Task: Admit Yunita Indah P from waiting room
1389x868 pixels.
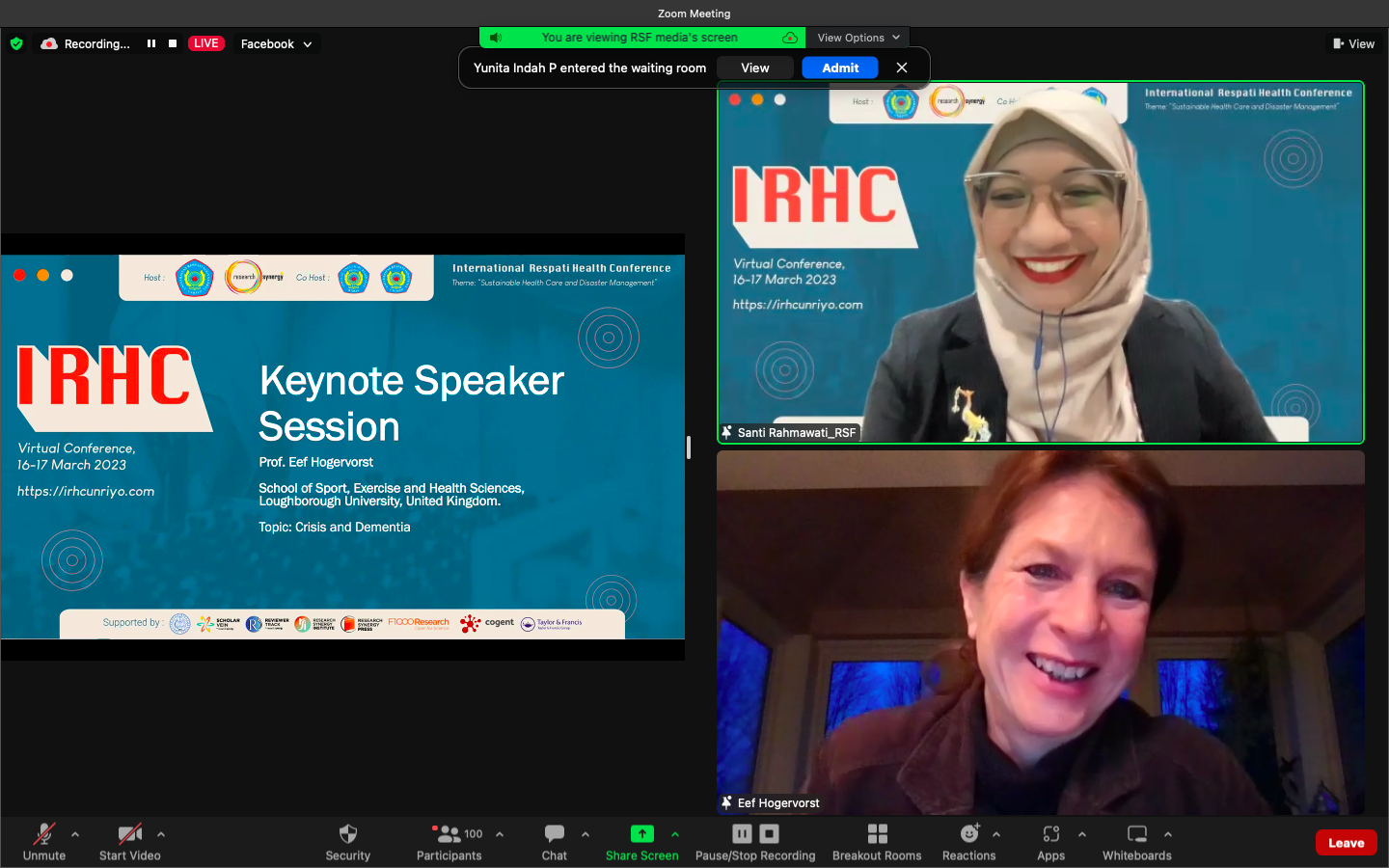Action: coord(839,68)
